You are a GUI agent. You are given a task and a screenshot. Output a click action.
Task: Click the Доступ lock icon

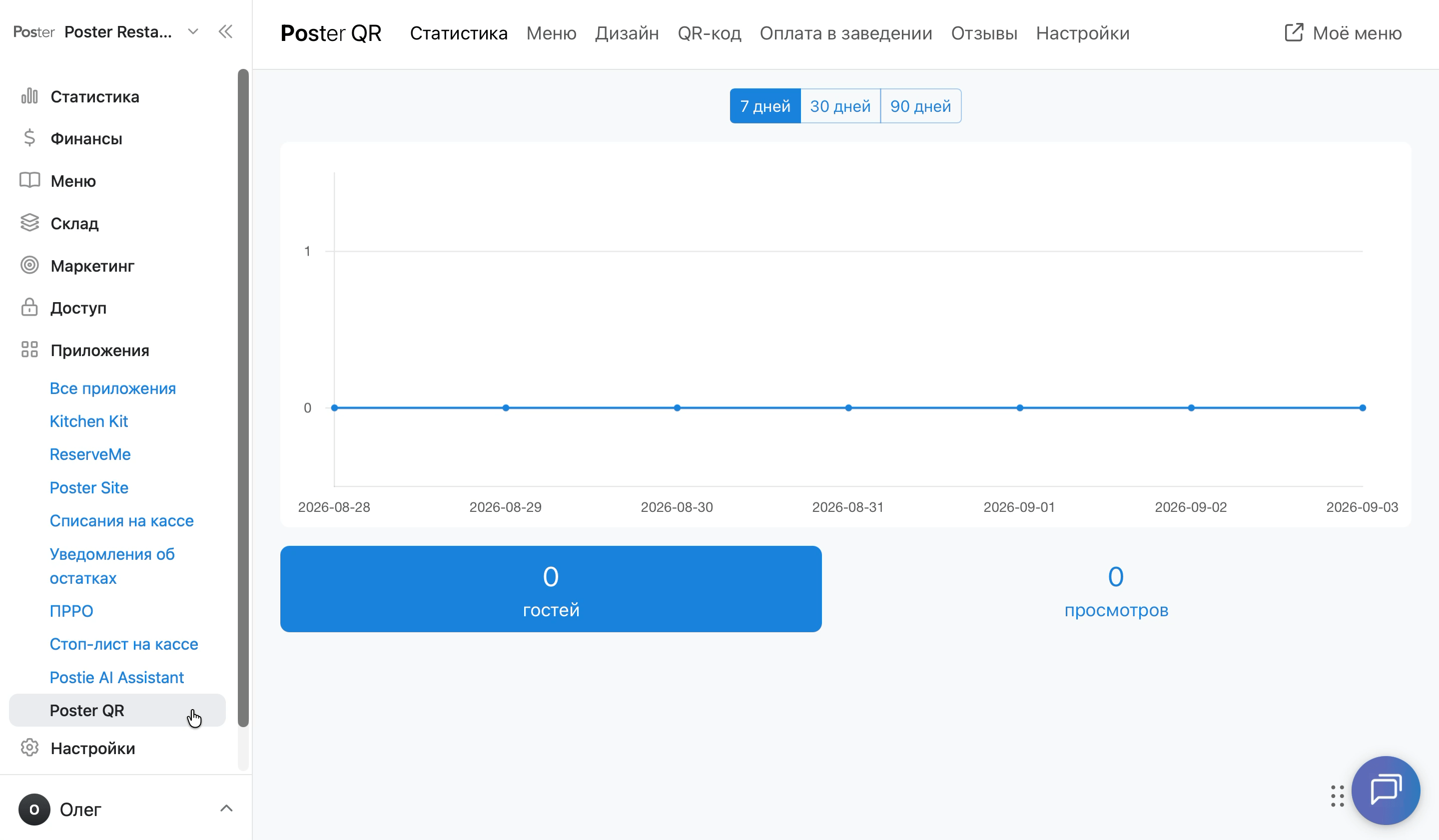coord(29,308)
